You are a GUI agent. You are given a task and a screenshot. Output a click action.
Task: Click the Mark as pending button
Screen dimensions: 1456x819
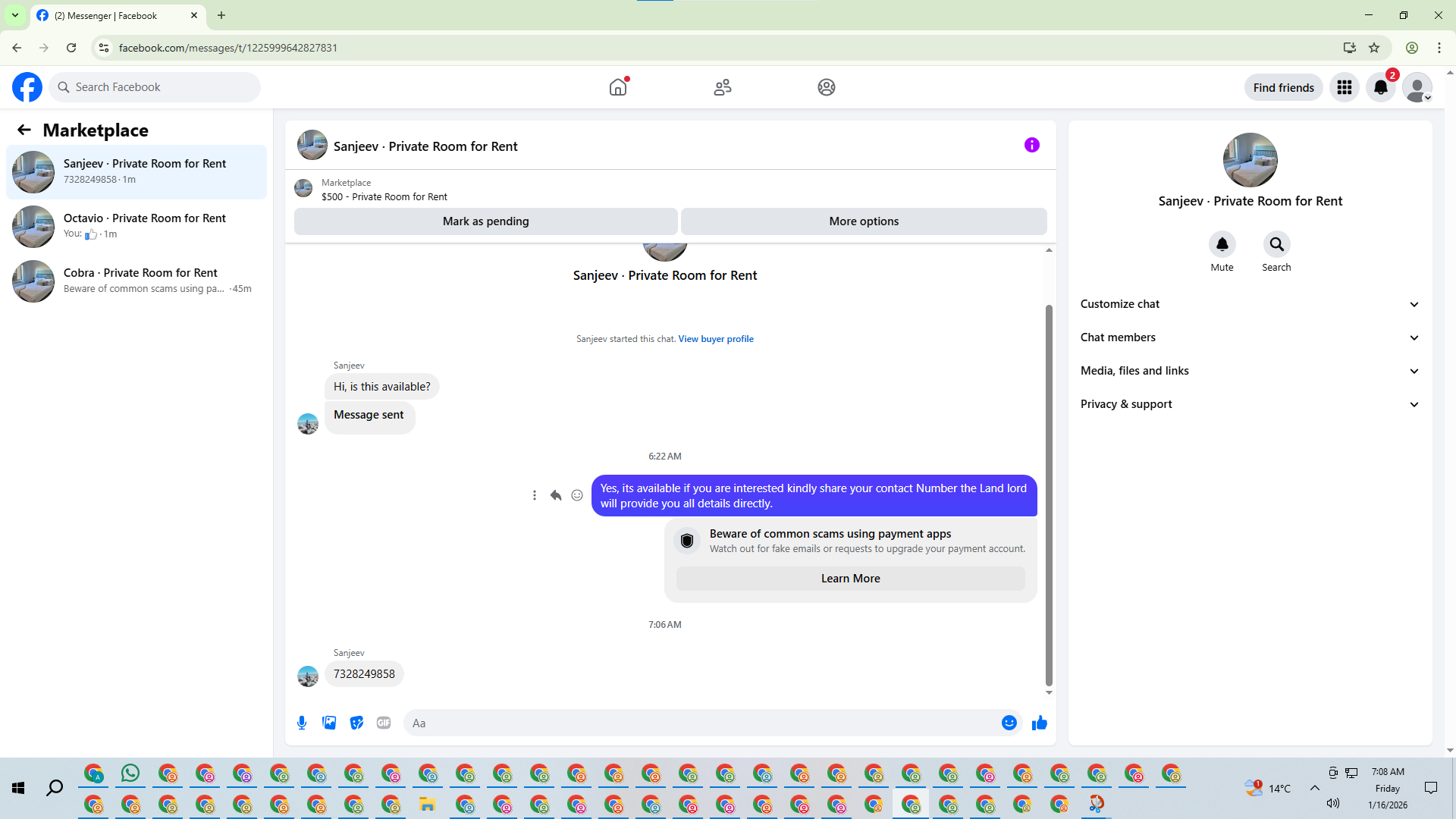point(485,221)
